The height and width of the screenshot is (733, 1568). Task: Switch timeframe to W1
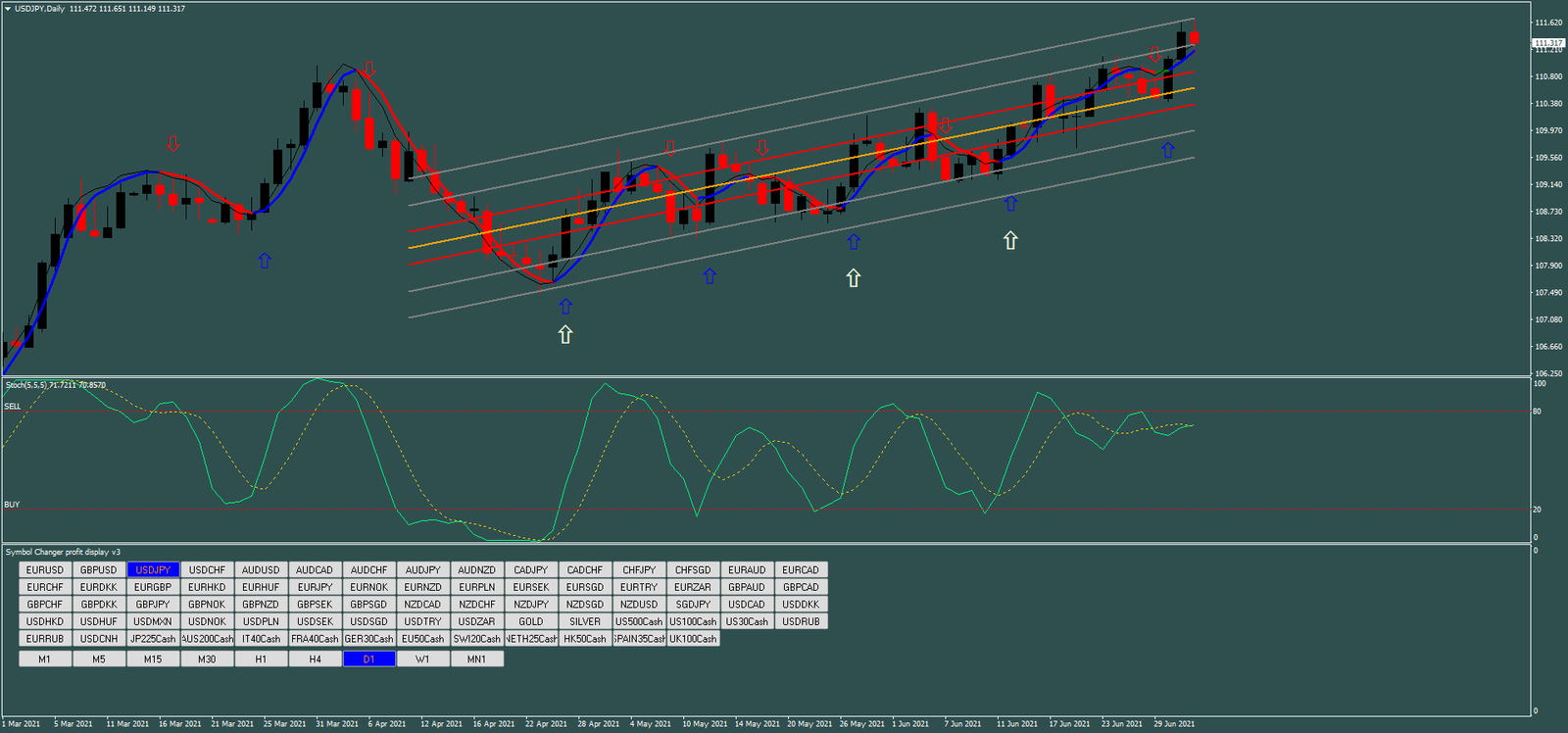[422, 660]
